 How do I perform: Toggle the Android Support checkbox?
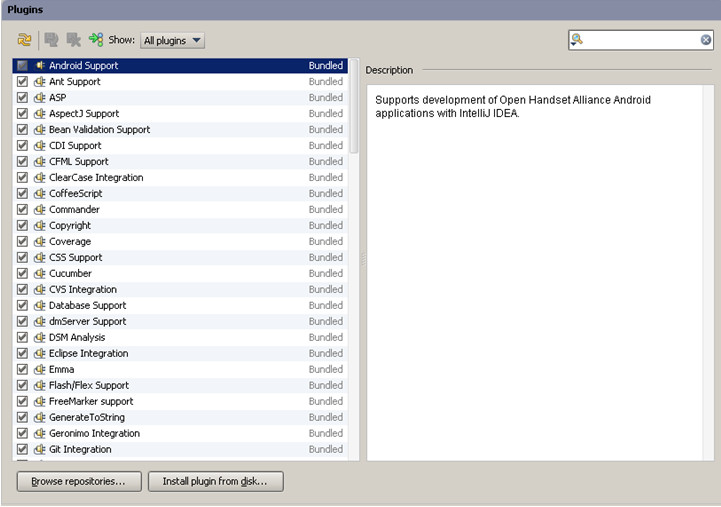[22, 66]
